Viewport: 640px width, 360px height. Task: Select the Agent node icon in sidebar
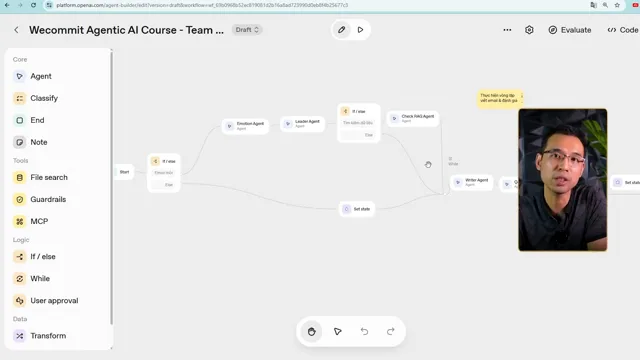19,76
